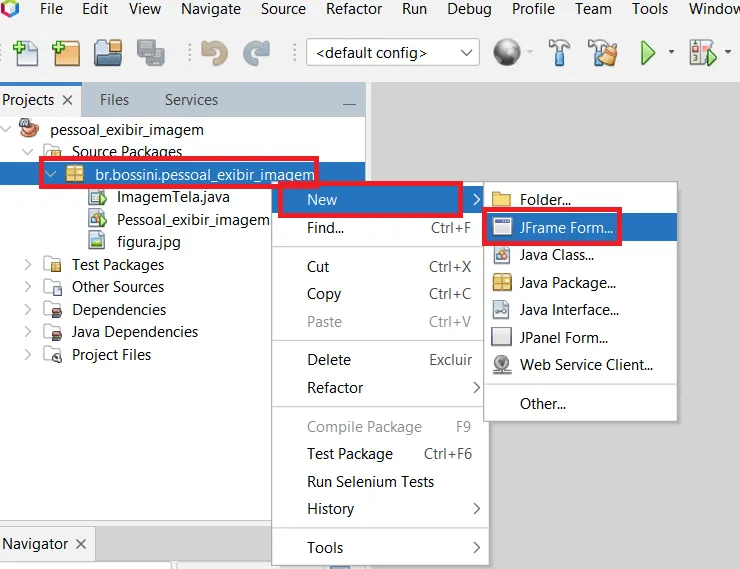Select the ImagemTela.java file

coord(173,197)
